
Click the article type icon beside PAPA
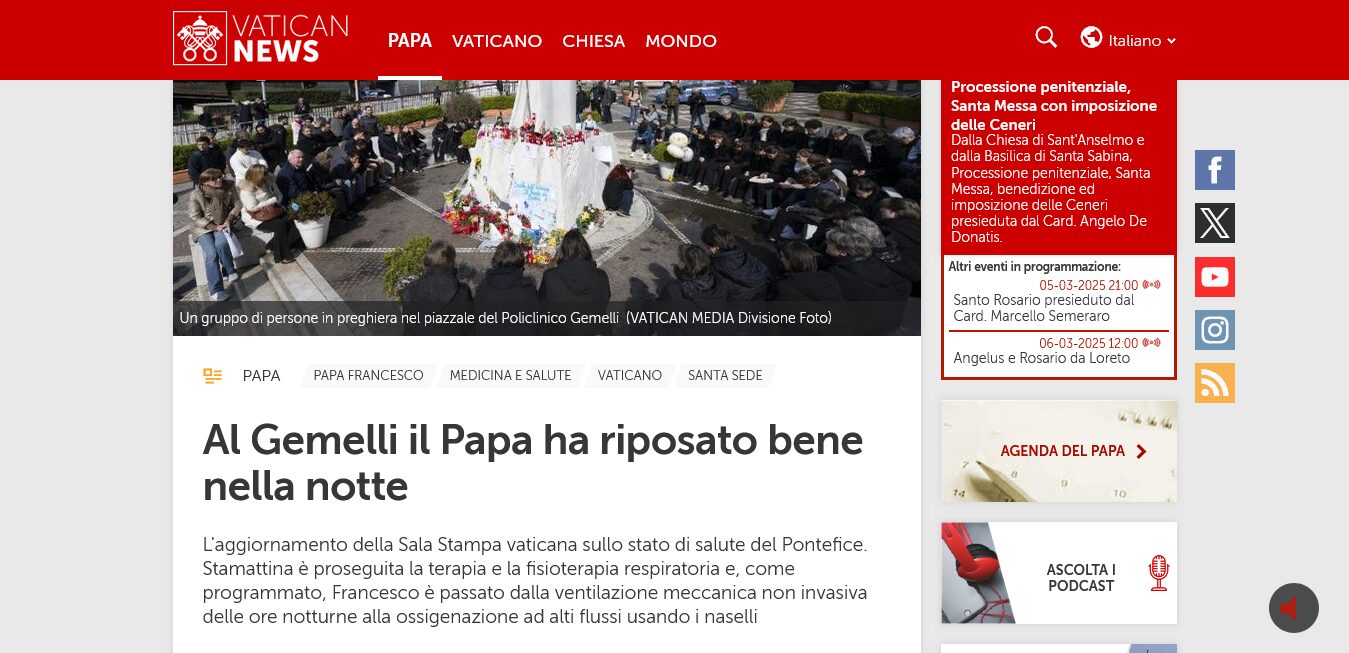point(212,376)
